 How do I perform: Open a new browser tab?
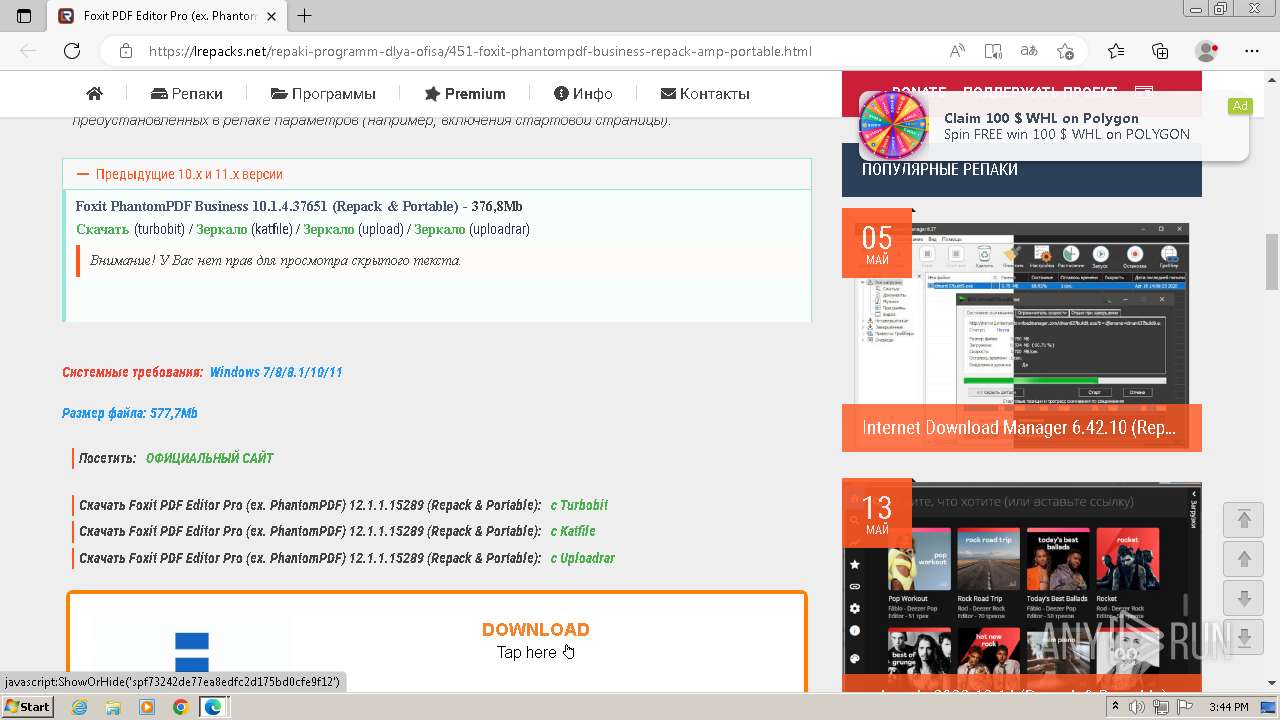305,16
